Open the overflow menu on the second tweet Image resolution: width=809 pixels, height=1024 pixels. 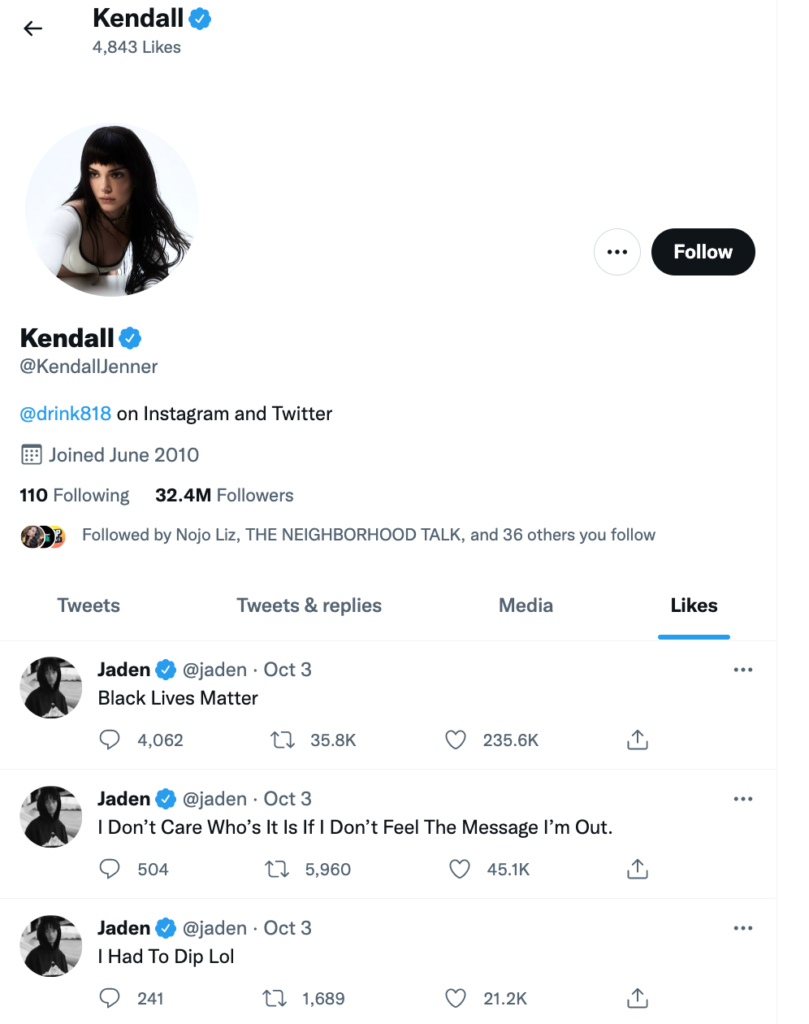pyautogui.click(x=743, y=798)
